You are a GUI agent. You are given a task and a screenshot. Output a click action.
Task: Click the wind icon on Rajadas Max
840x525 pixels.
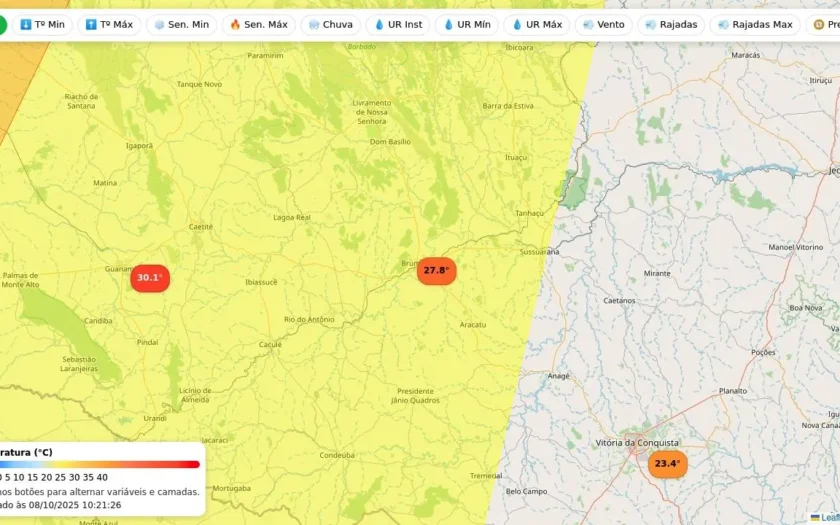(x=723, y=25)
